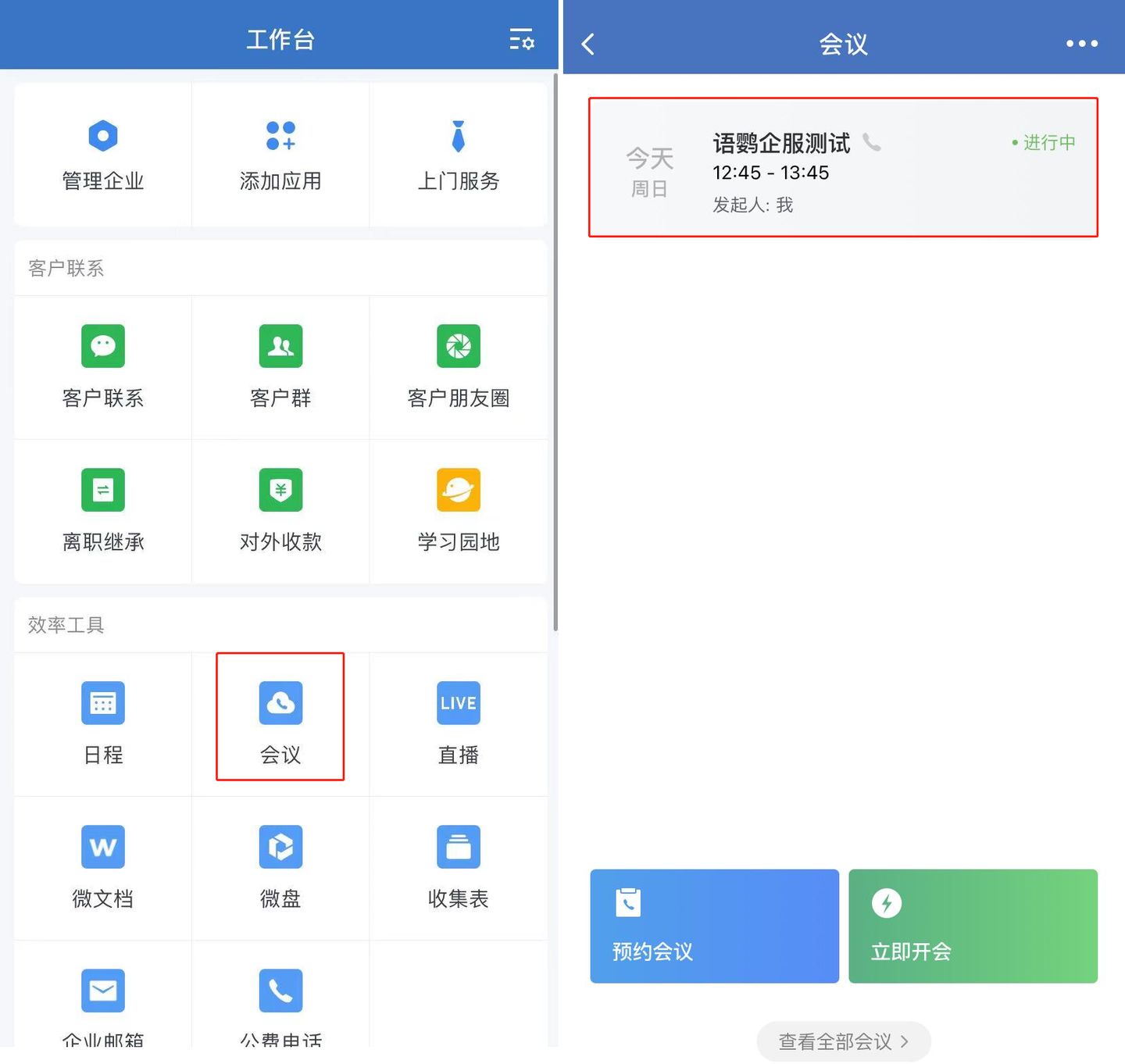Open 上门服务 tie icon
Image resolution: width=1125 pixels, height=1064 pixels.
[x=458, y=136]
